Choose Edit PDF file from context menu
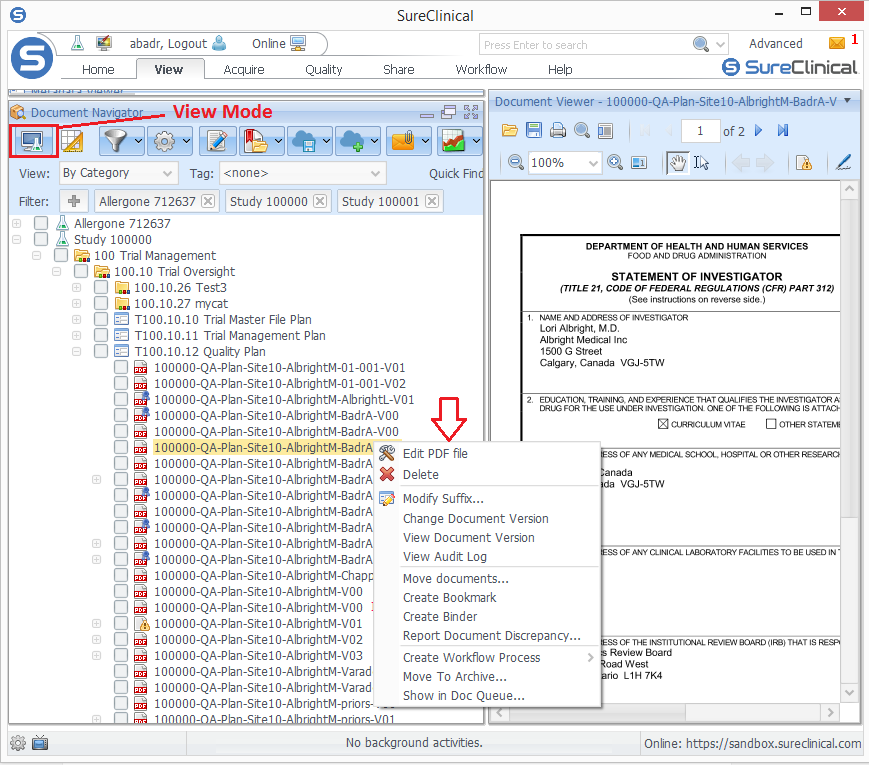 pyautogui.click(x=435, y=453)
